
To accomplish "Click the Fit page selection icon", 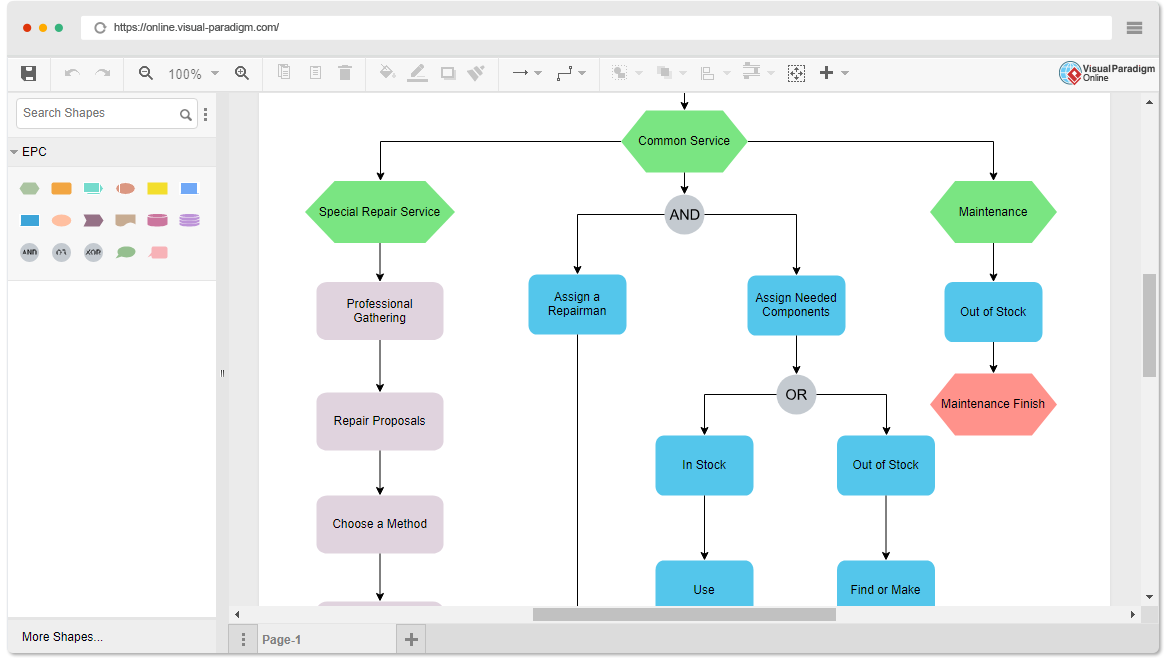I will click(x=796, y=73).
